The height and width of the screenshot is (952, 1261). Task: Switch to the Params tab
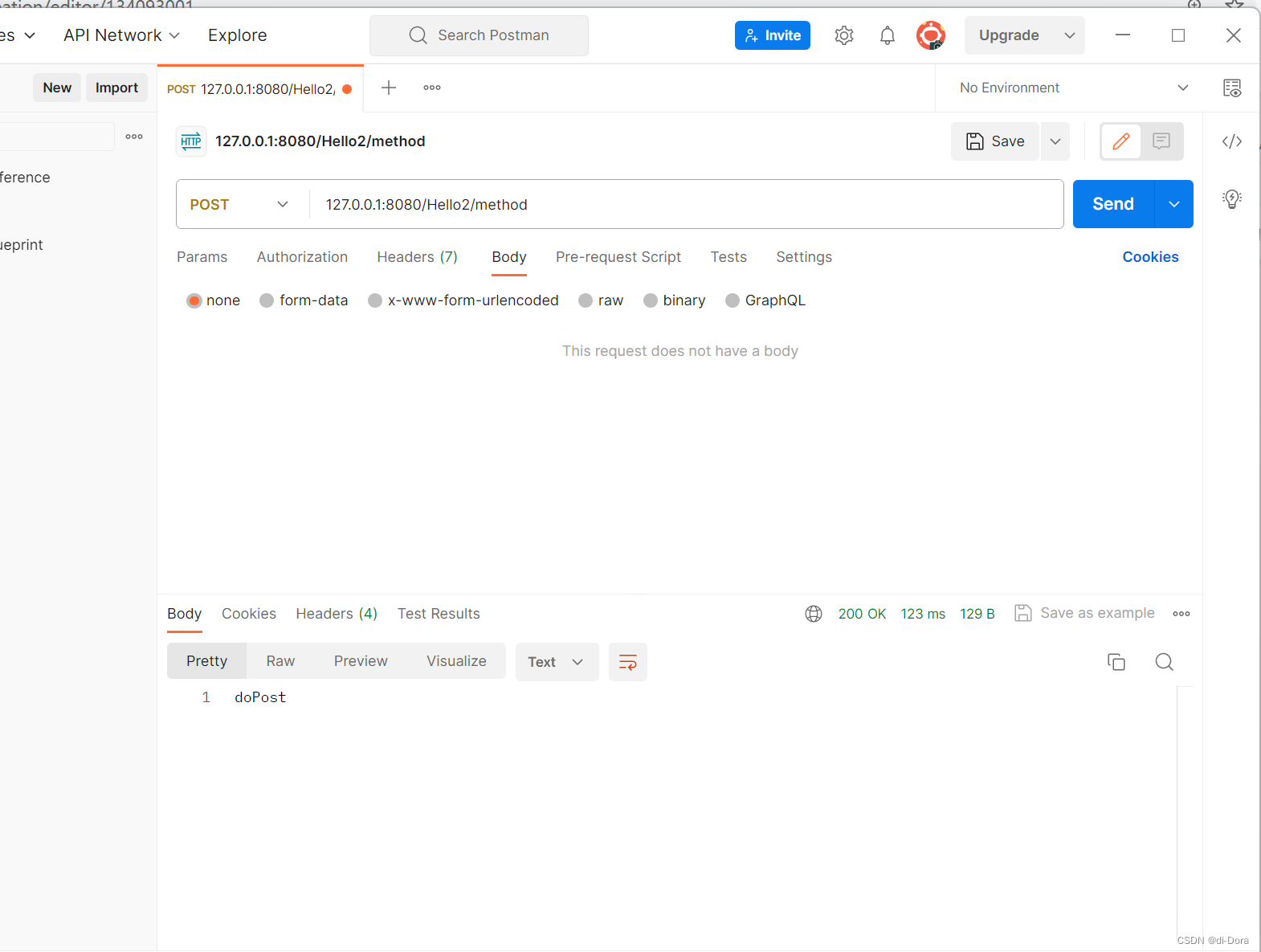point(202,257)
